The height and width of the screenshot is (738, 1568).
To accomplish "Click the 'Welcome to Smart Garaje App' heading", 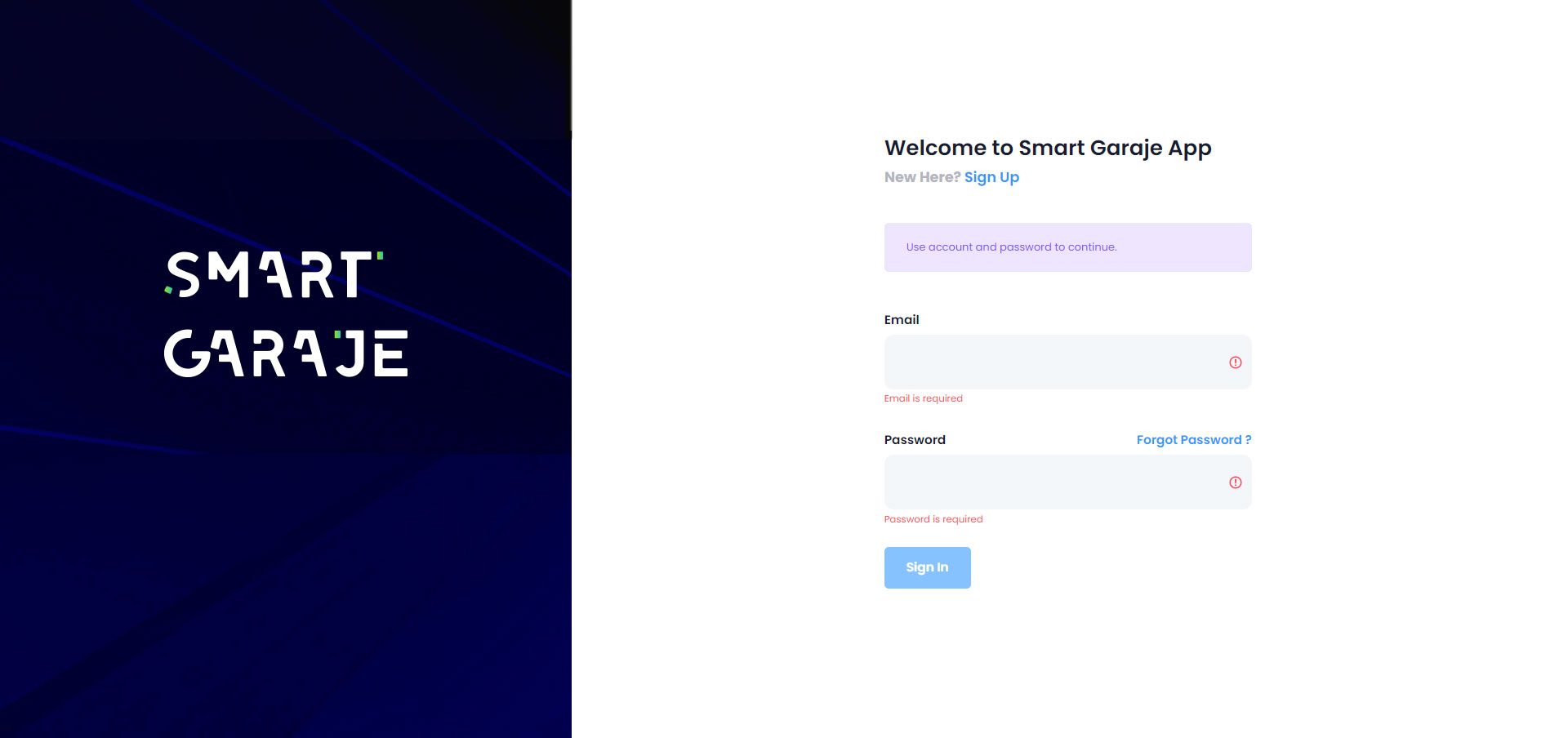I will (1048, 148).
